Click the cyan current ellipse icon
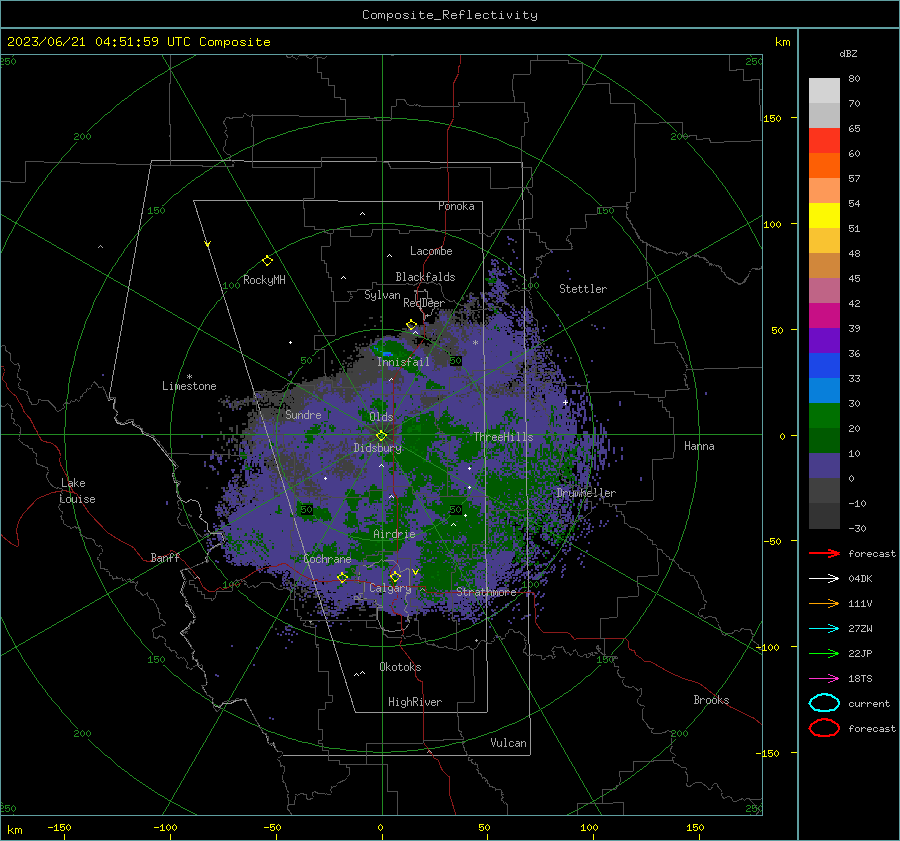The height and width of the screenshot is (841, 900). tap(824, 703)
